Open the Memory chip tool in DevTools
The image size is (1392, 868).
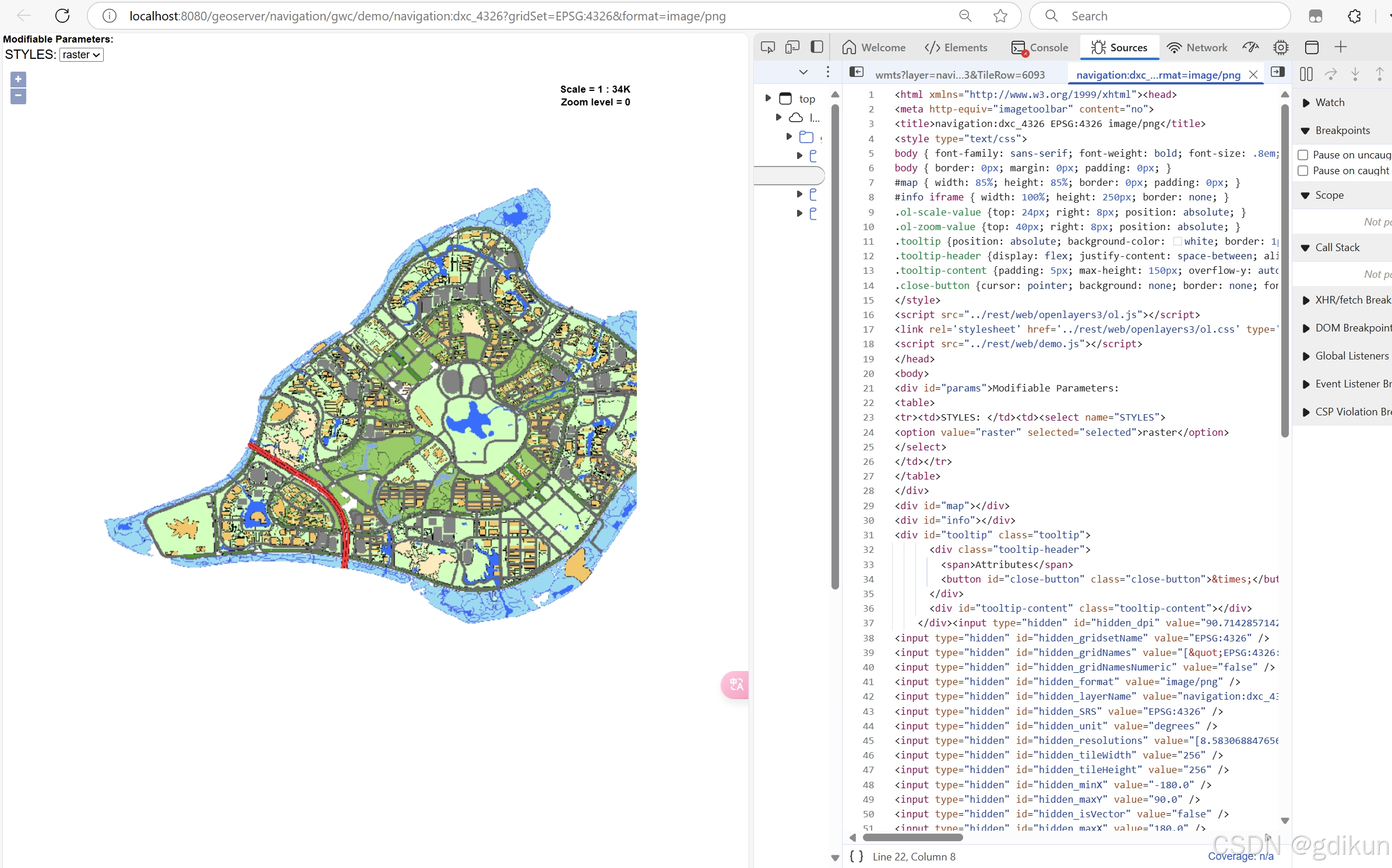[x=1281, y=47]
